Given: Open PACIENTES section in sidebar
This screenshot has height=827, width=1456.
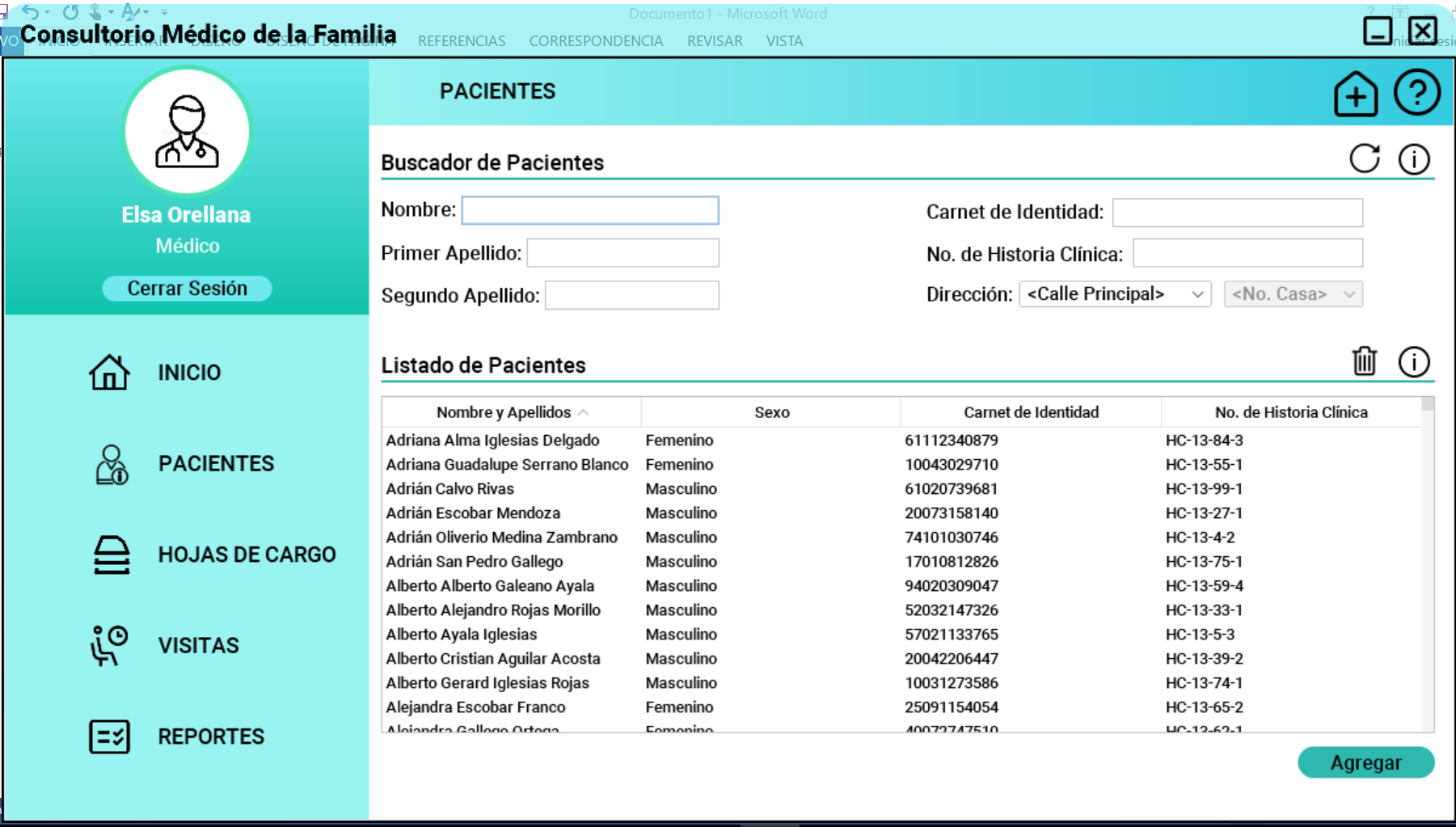Looking at the screenshot, I should [216, 464].
